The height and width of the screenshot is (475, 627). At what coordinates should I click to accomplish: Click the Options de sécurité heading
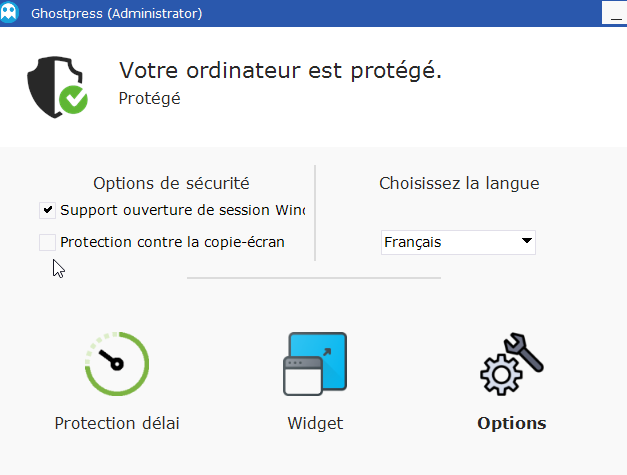(x=171, y=183)
